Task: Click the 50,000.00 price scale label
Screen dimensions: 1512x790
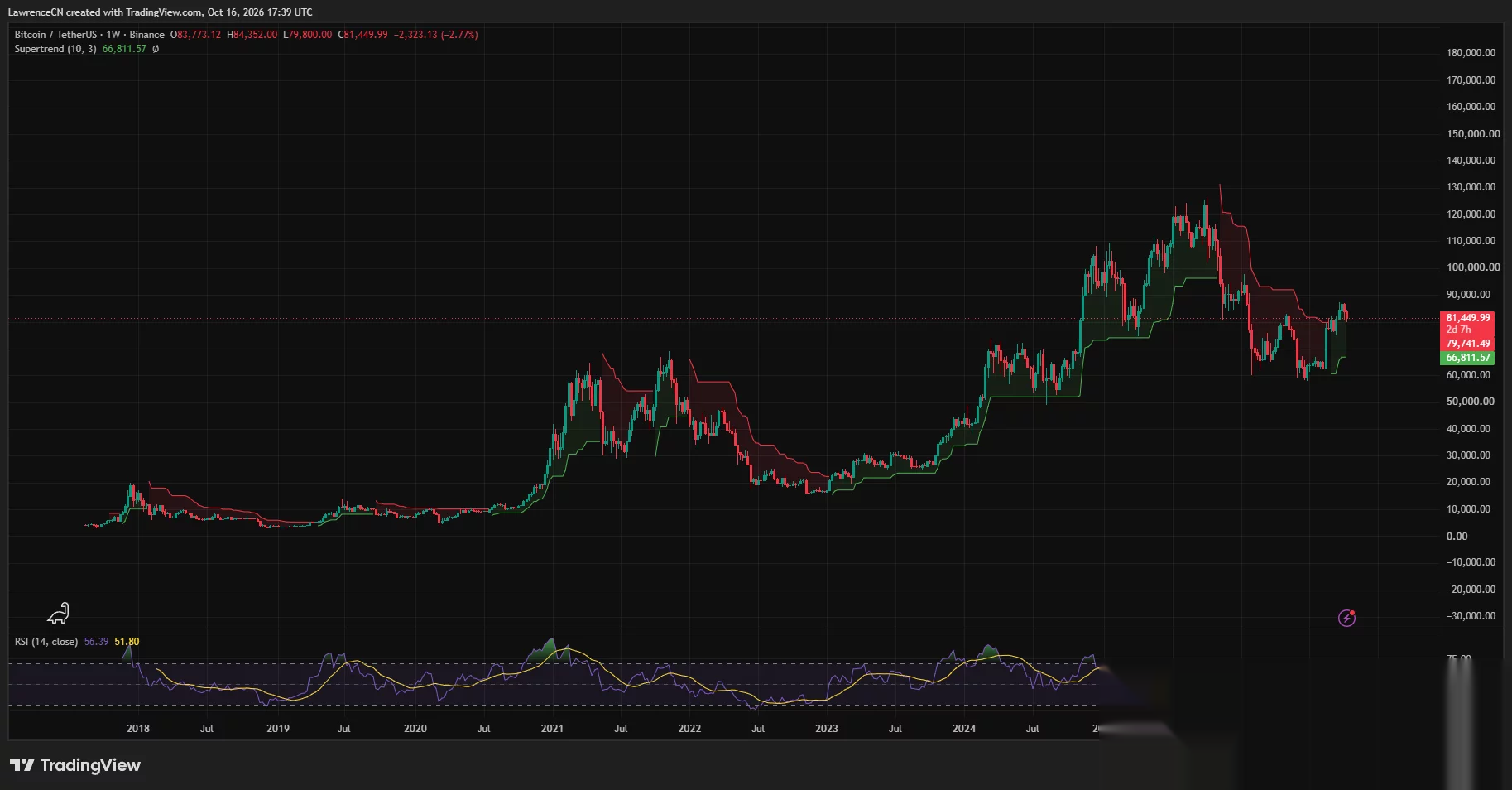Action: [1471, 402]
